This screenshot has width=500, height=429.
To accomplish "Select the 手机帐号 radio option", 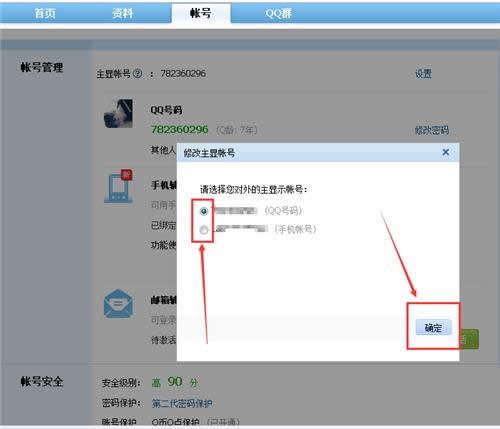I will click(204, 230).
